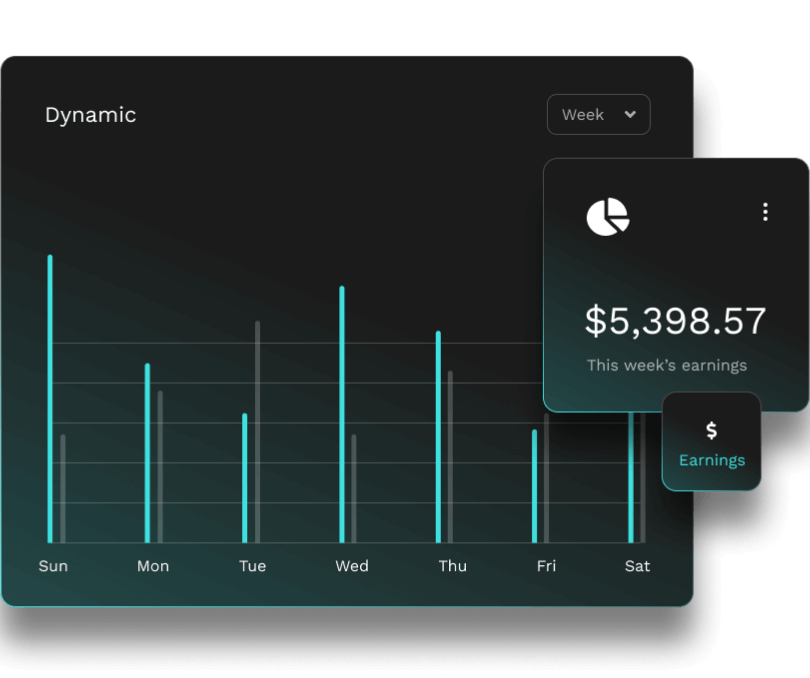
Task: Expand the dropdown chevron beside Week
Action: [x=630, y=115]
